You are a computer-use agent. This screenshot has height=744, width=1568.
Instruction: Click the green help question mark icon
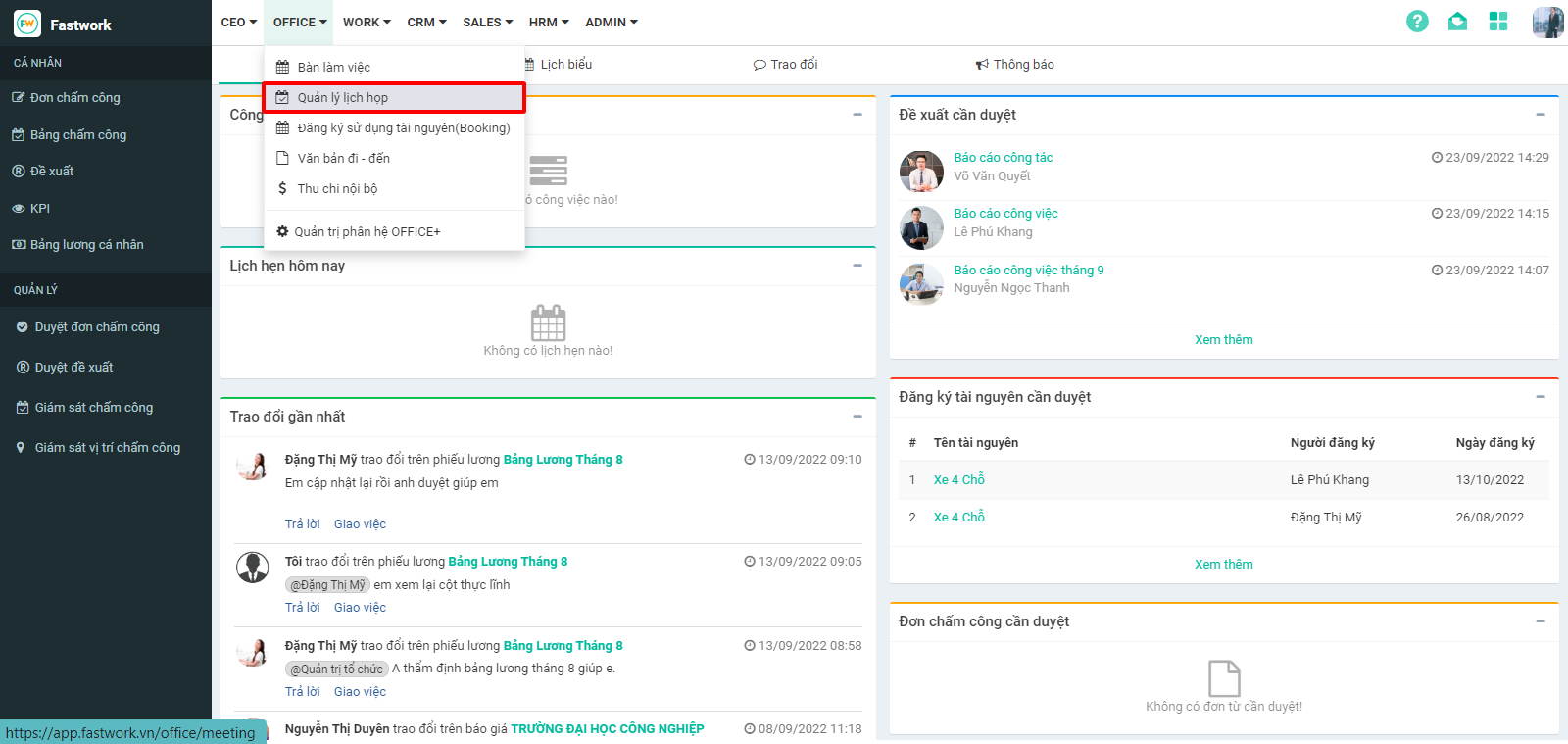point(1417,22)
